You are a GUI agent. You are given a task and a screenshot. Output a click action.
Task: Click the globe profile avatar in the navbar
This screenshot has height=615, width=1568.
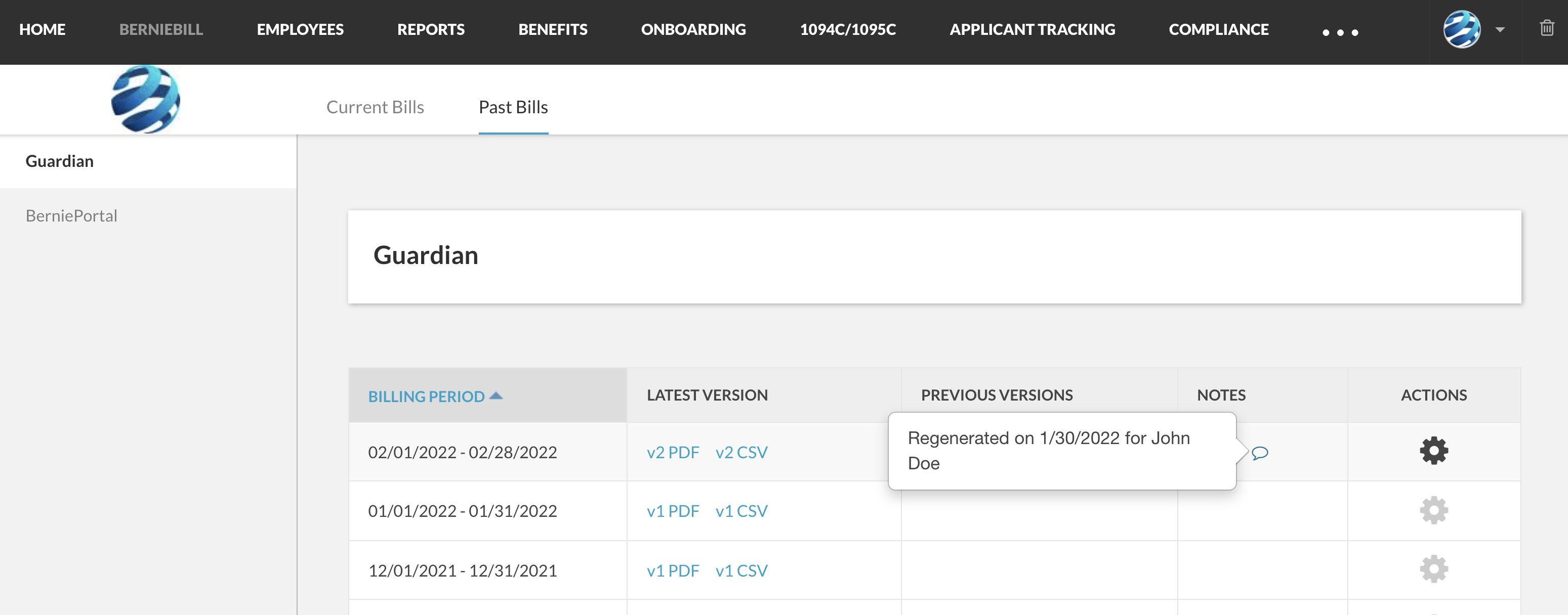point(1462,29)
